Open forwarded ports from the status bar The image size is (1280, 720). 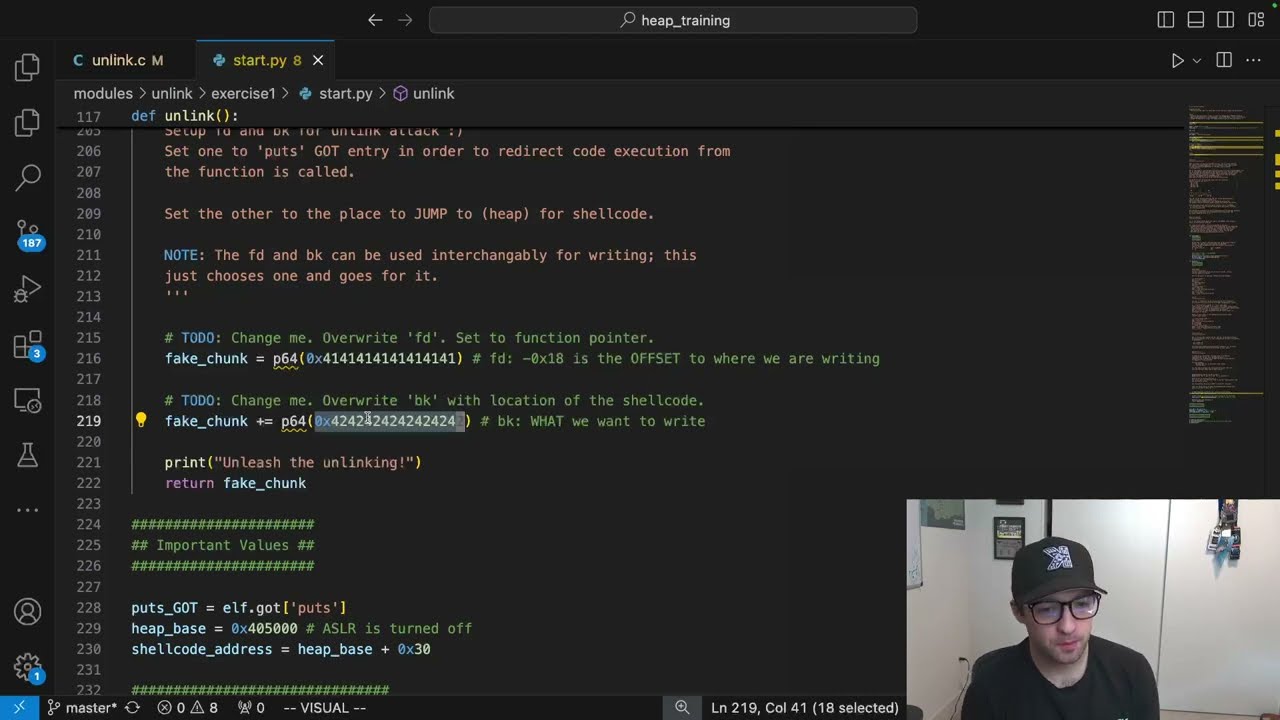point(251,708)
